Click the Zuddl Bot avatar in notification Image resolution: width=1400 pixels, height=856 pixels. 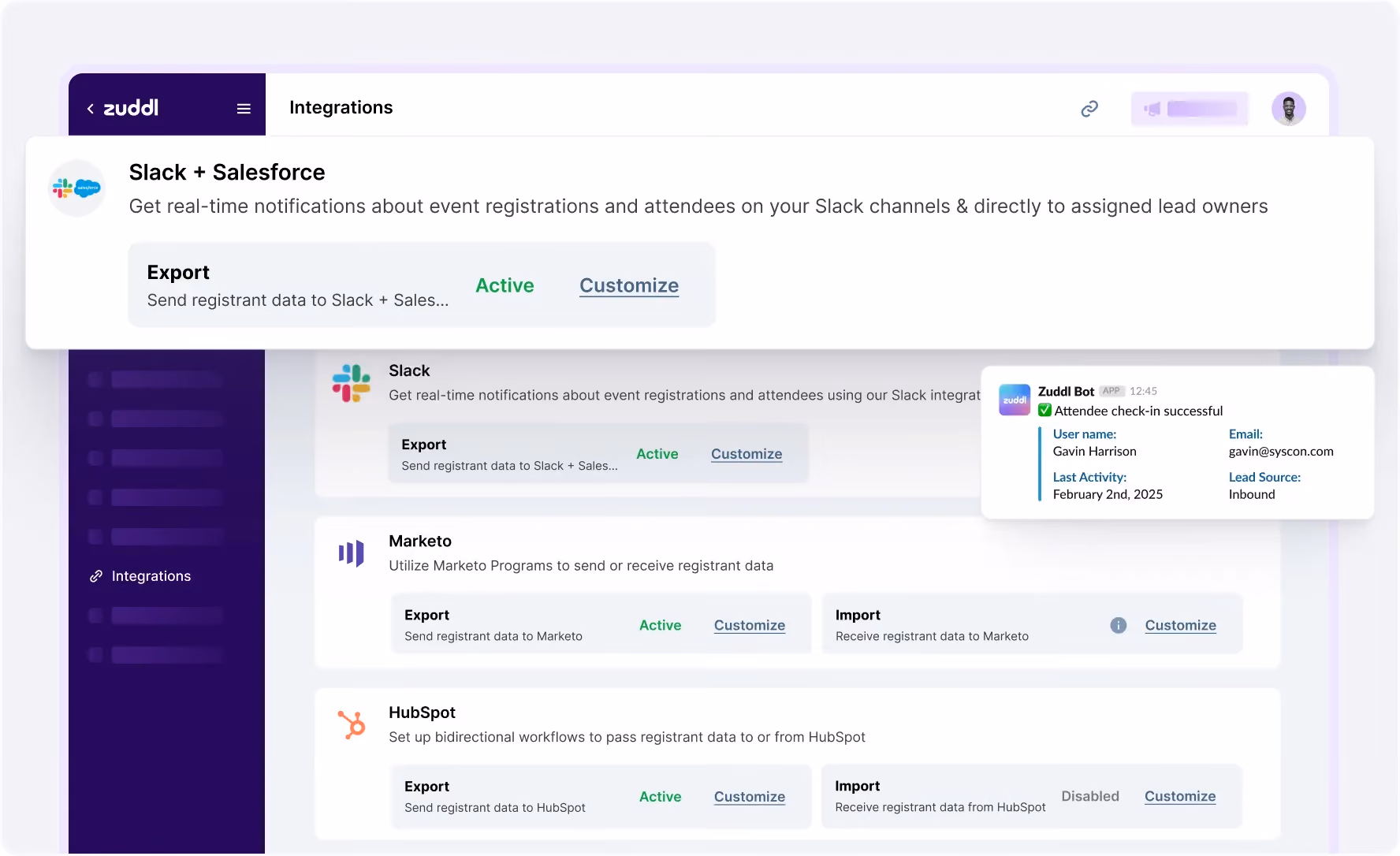coord(1015,400)
